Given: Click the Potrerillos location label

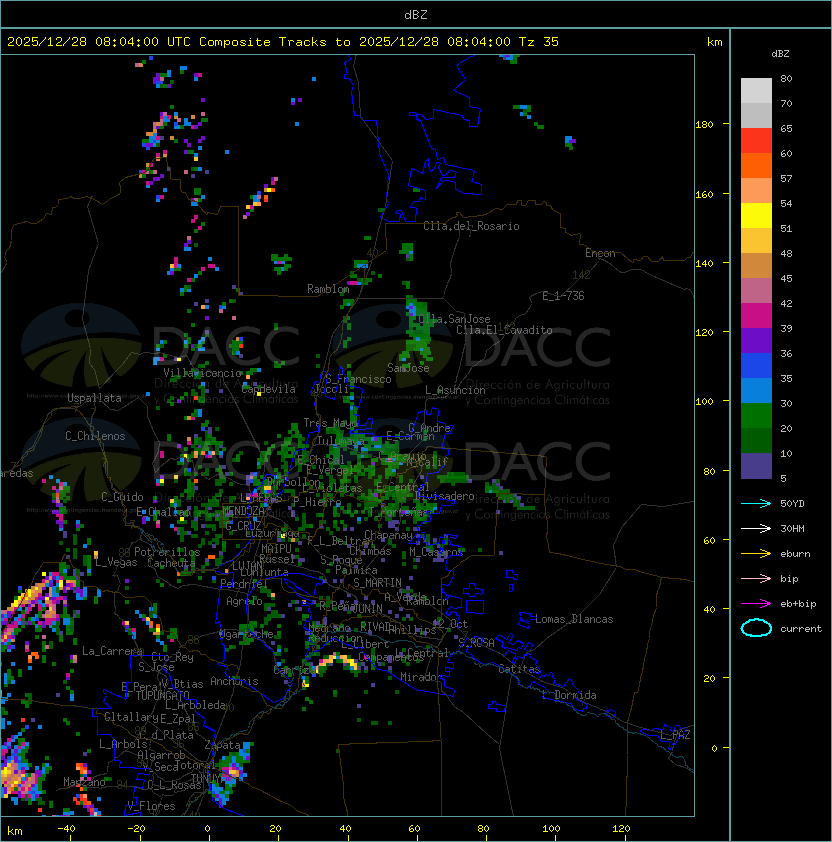Looking at the screenshot, I should [167, 552].
